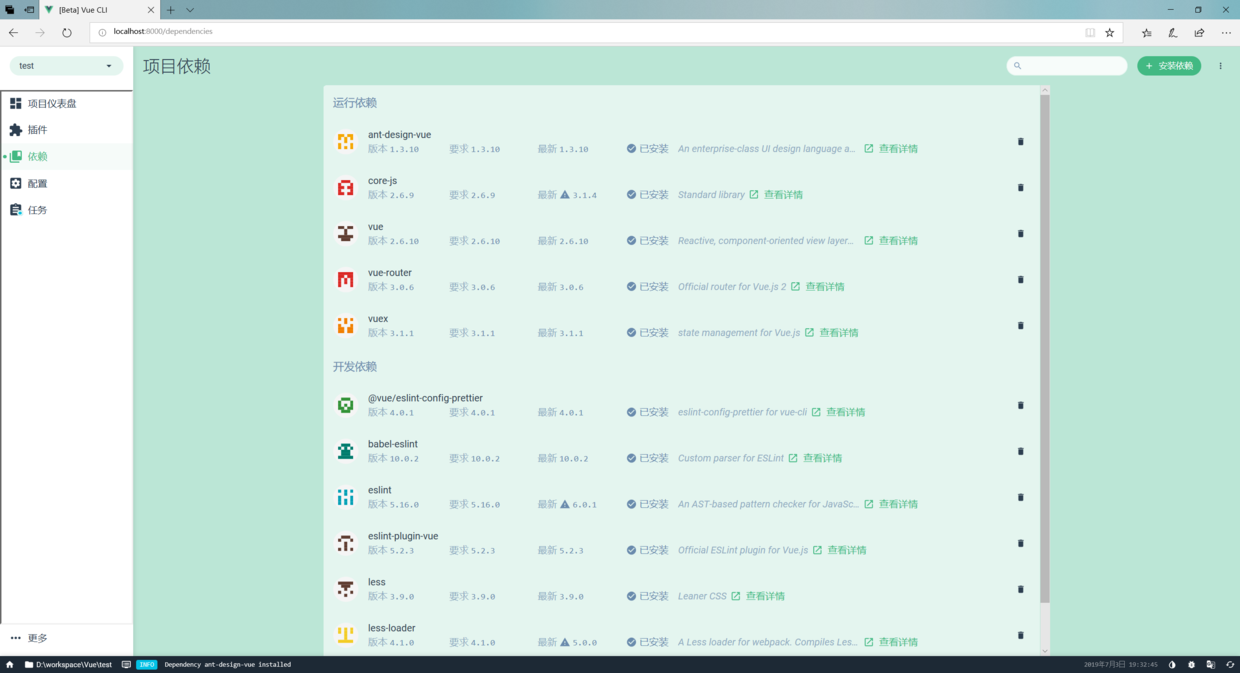Viewport: 1240px width, 673px height.
Task: Open 查看详情 link for vue
Action: [x=891, y=241]
